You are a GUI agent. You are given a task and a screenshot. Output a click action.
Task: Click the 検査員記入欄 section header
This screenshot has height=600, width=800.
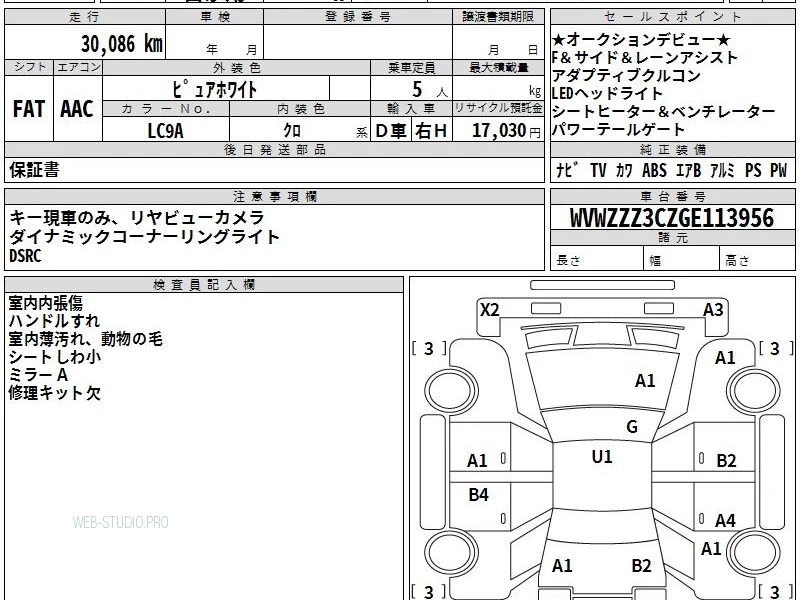[x=204, y=285]
